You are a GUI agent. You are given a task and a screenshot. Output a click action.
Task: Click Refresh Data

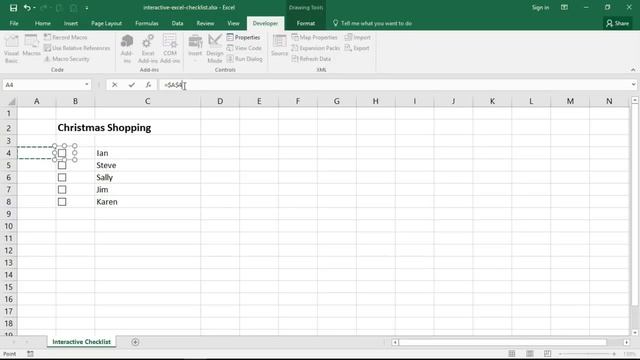pyautogui.click(x=311, y=59)
